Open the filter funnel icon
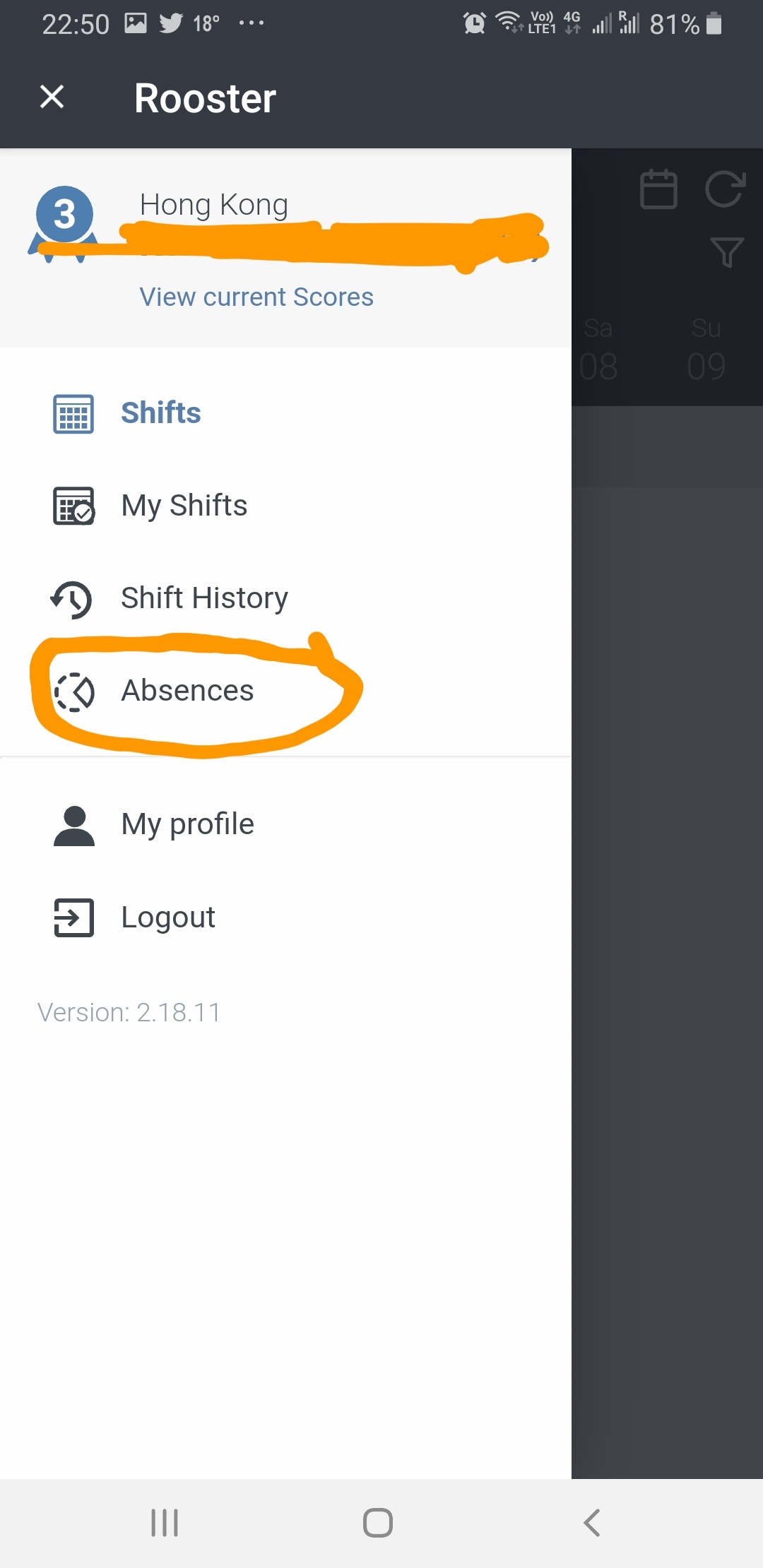This screenshot has width=763, height=1568. [x=727, y=251]
